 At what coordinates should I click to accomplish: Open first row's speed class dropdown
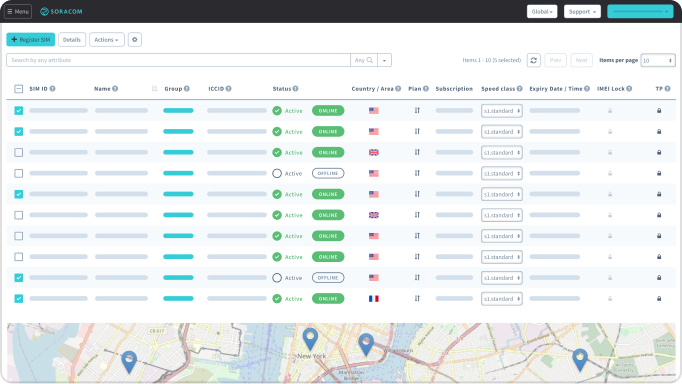501,111
